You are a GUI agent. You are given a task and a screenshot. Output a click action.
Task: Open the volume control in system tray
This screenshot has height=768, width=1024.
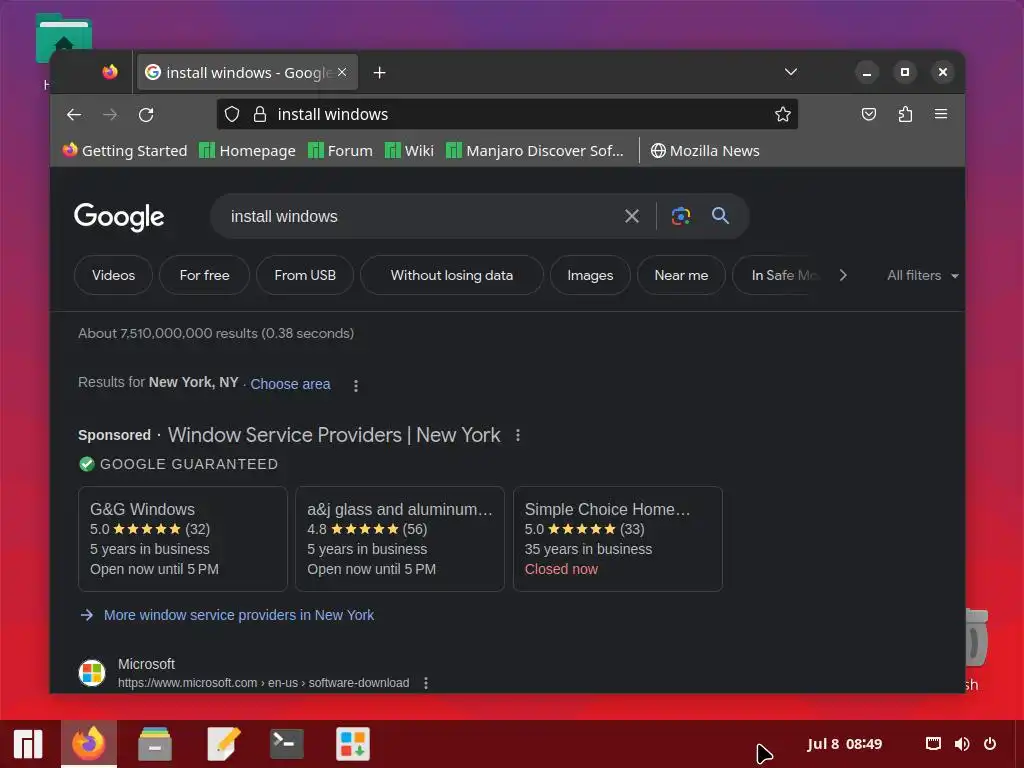(962, 744)
